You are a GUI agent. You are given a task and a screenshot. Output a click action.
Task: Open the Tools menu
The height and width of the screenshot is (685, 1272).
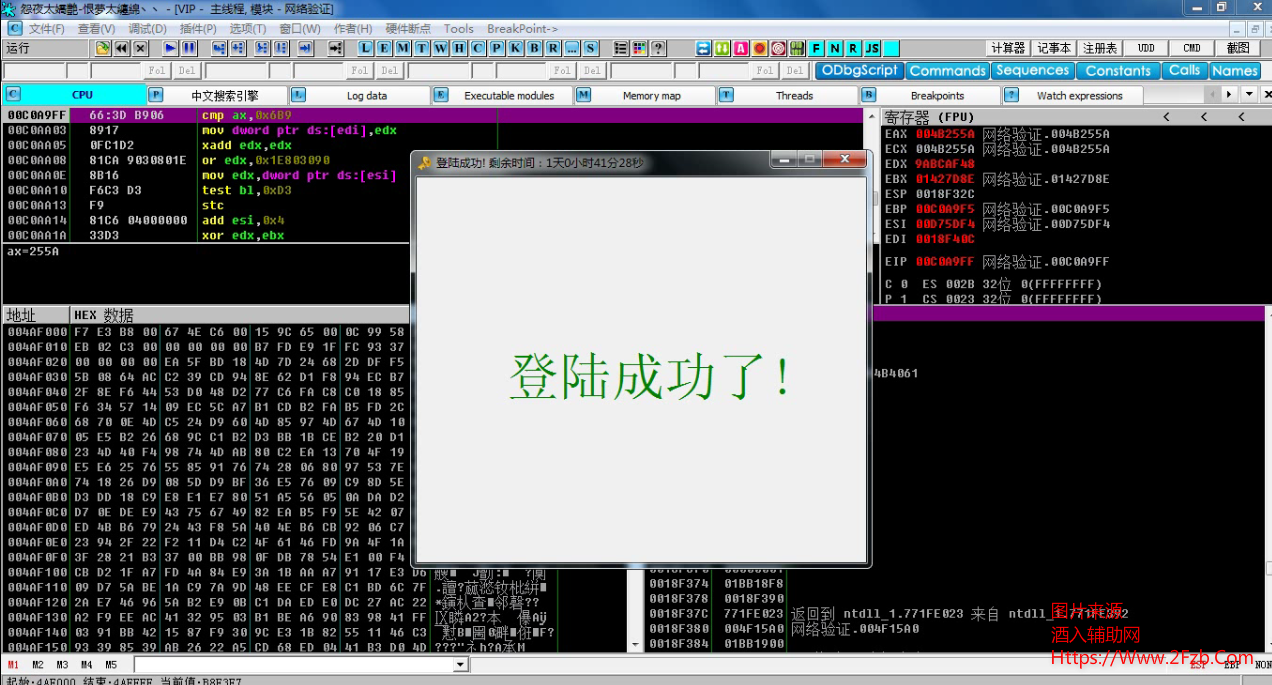(x=458, y=28)
